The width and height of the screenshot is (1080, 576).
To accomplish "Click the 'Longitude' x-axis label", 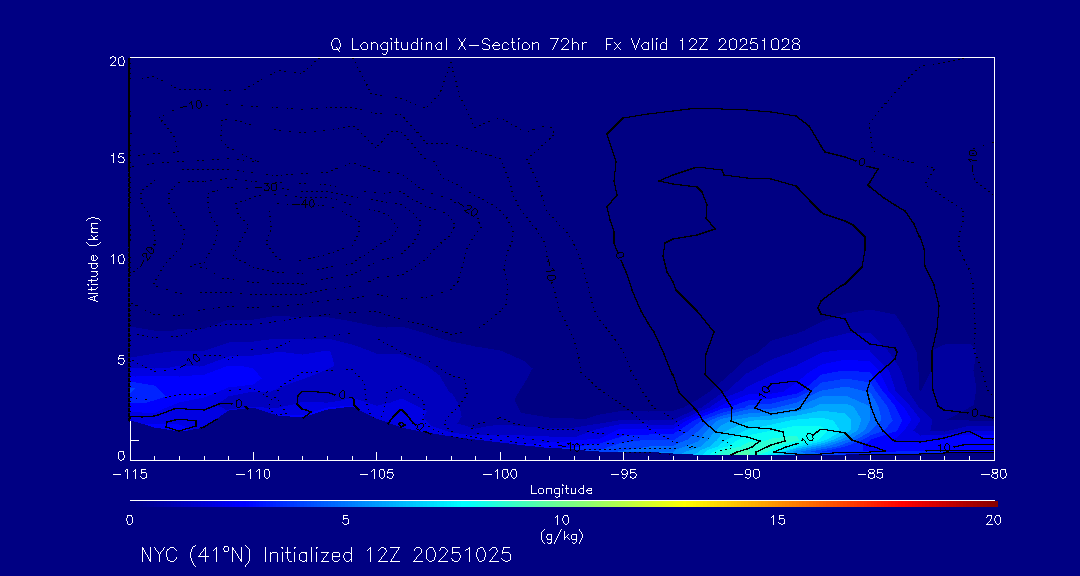I will (561, 490).
